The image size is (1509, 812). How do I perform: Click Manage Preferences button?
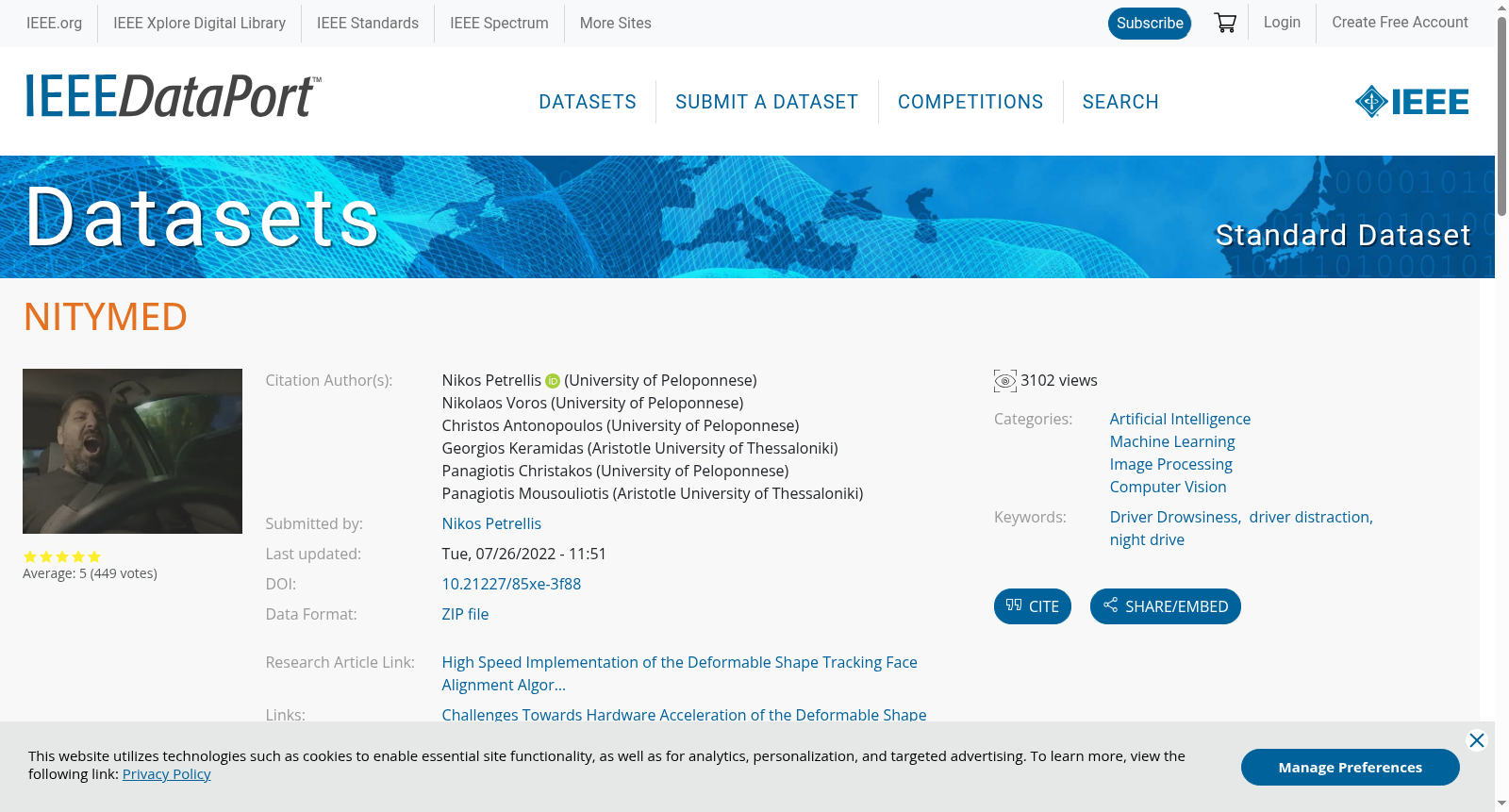(x=1351, y=767)
